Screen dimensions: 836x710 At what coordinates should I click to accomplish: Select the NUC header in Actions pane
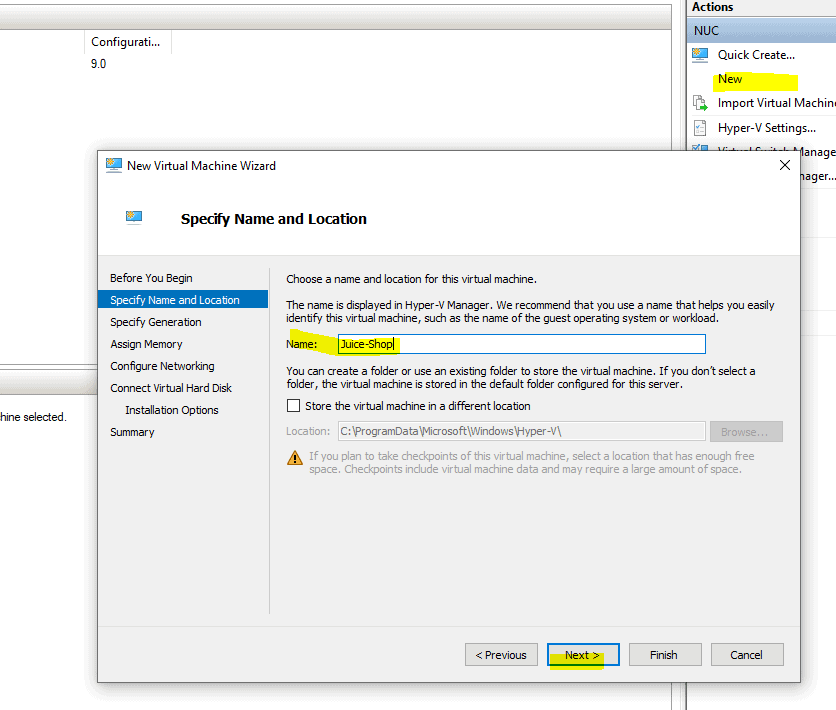(x=761, y=30)
